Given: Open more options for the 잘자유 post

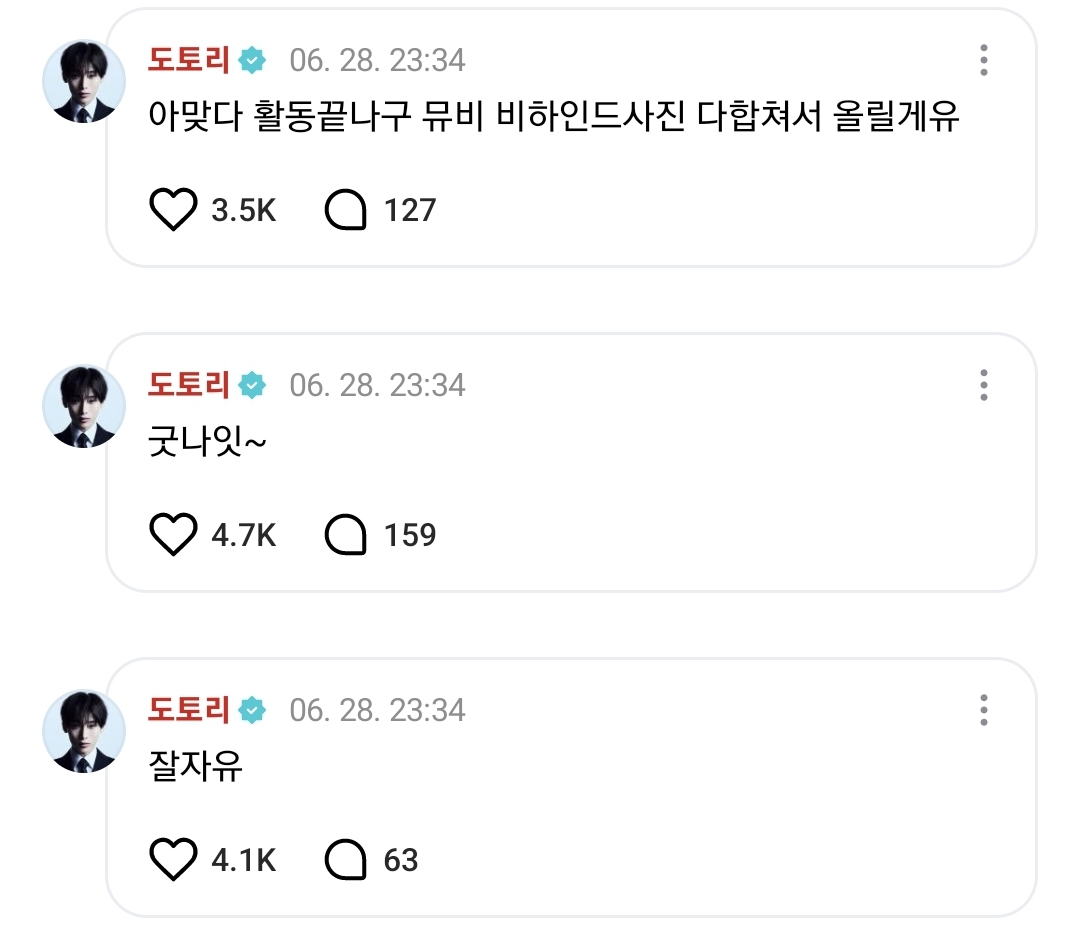Looking at the screenshot, I should pyautogui.click(x=984, y=710).
